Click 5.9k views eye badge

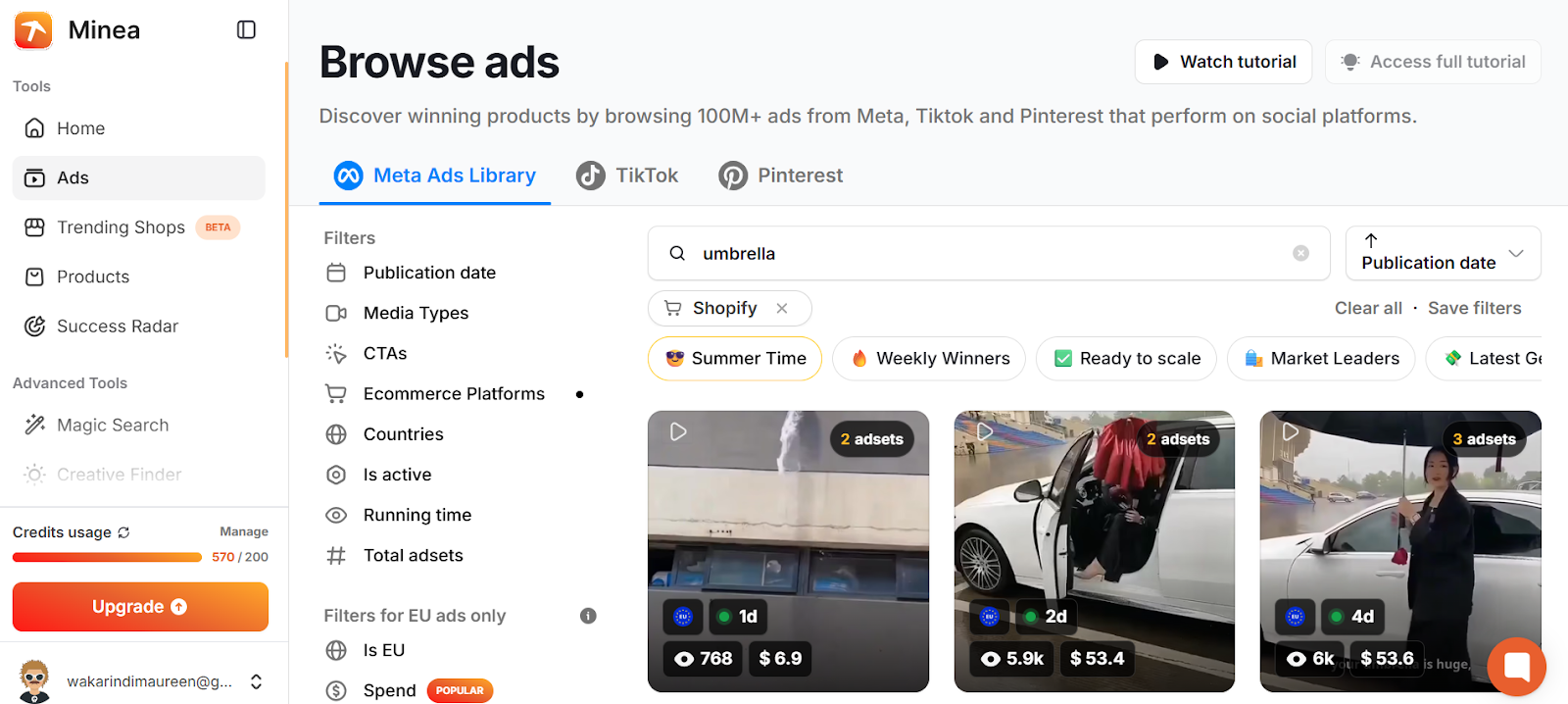tap(1012, 658)
